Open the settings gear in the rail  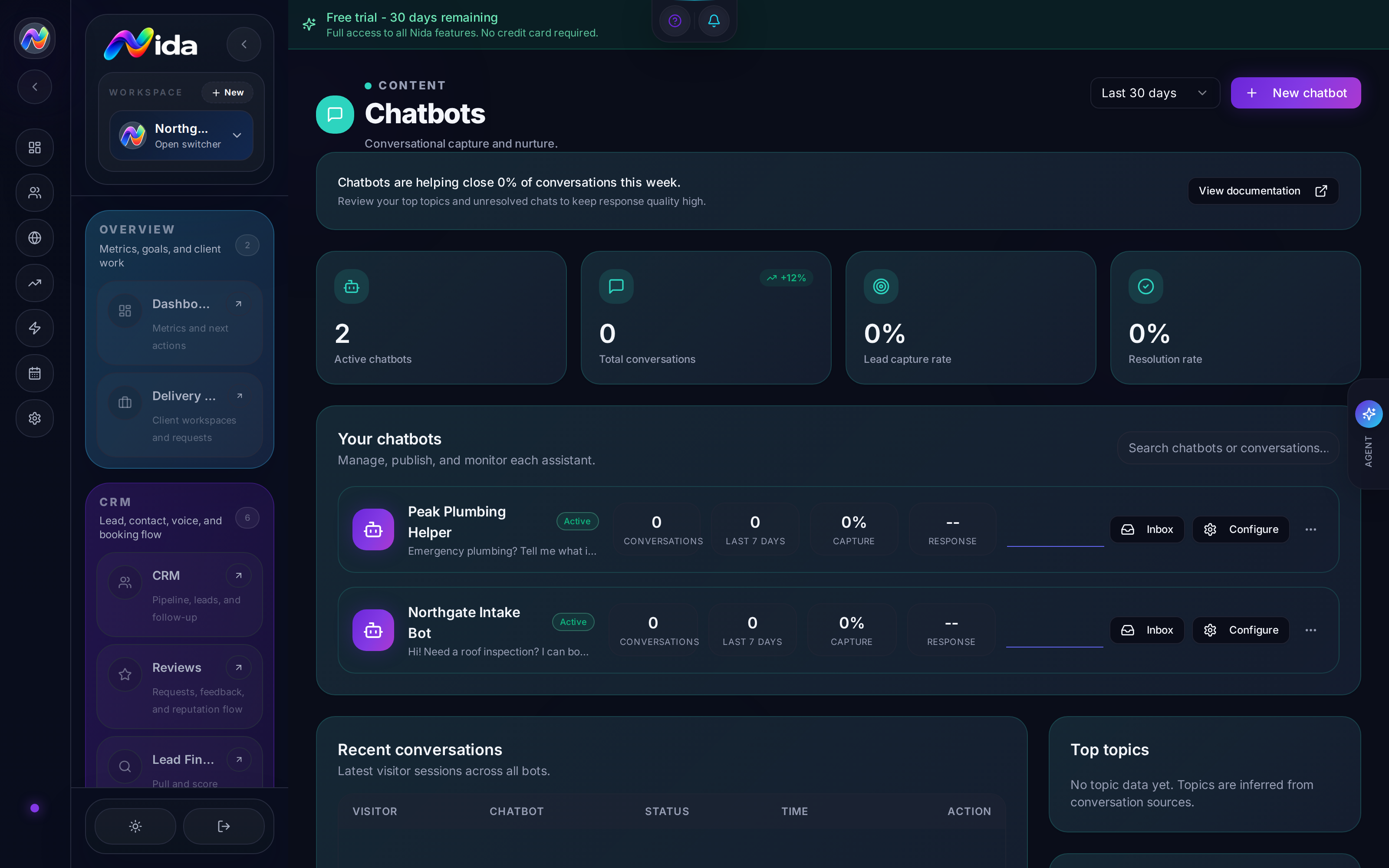click(34, 418)
